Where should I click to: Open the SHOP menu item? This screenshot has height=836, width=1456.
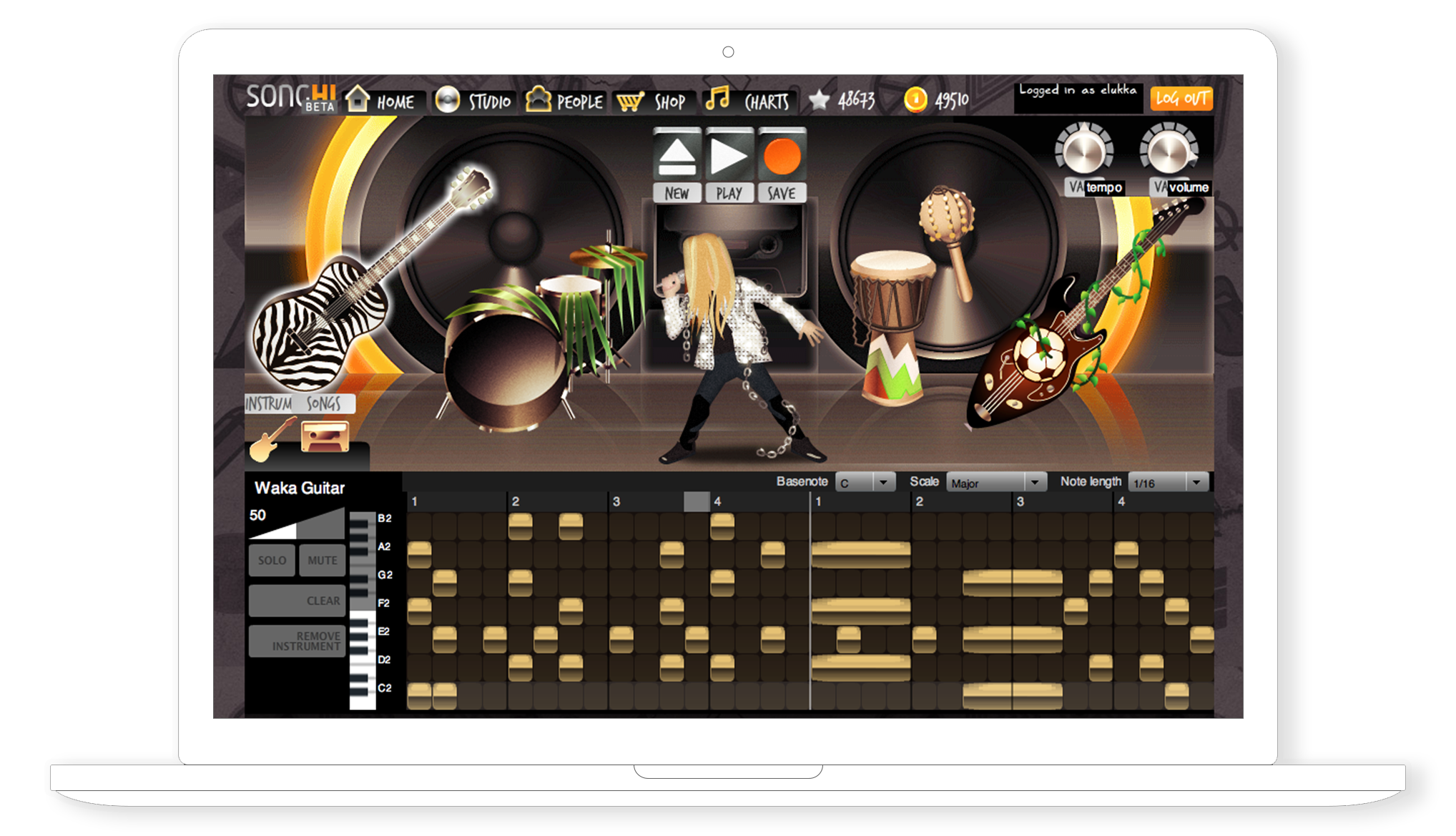[x=670, y=102]
